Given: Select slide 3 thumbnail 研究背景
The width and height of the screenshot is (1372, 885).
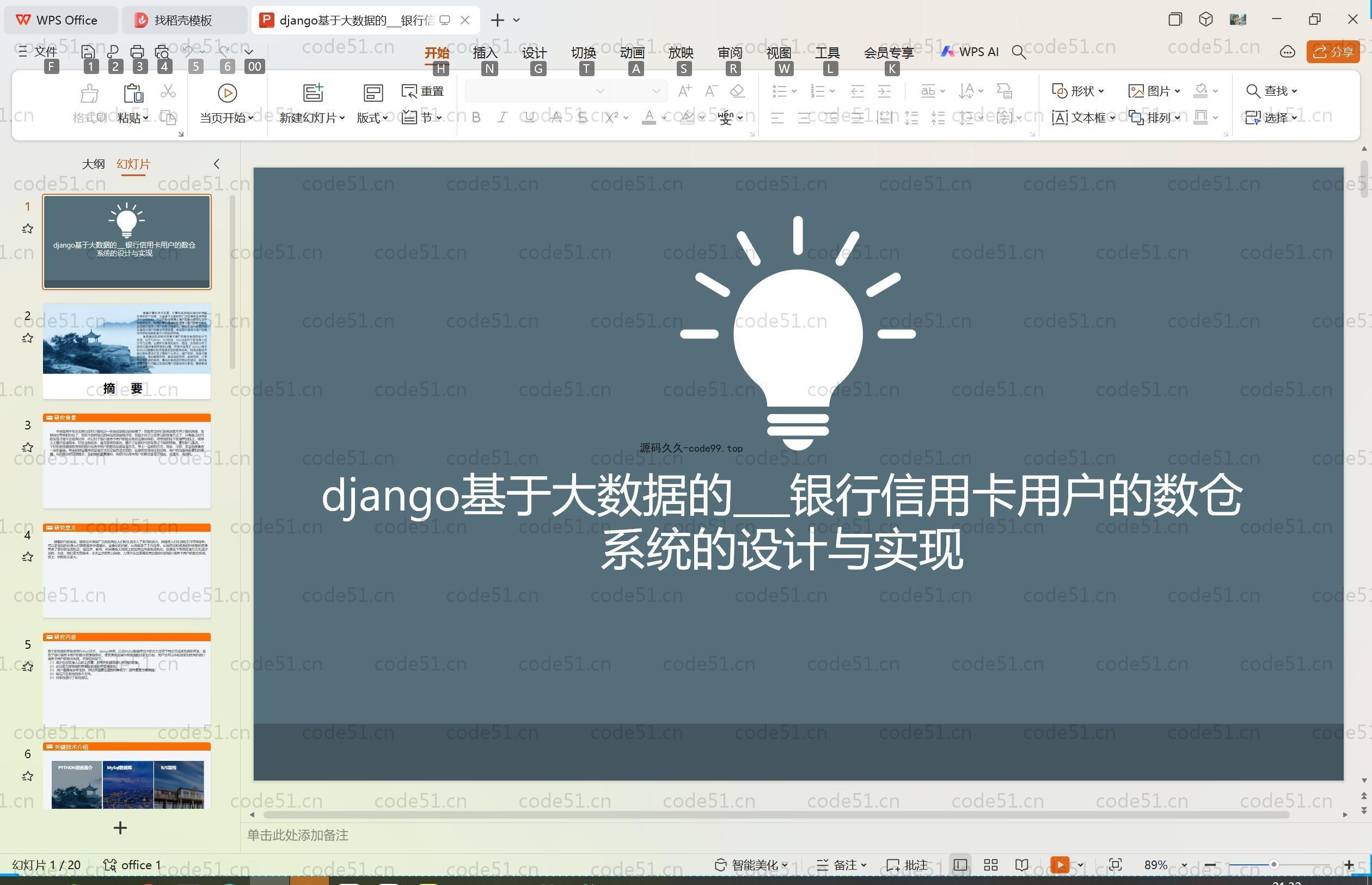Looking at the screenshot, I should (x=126, y=461).
